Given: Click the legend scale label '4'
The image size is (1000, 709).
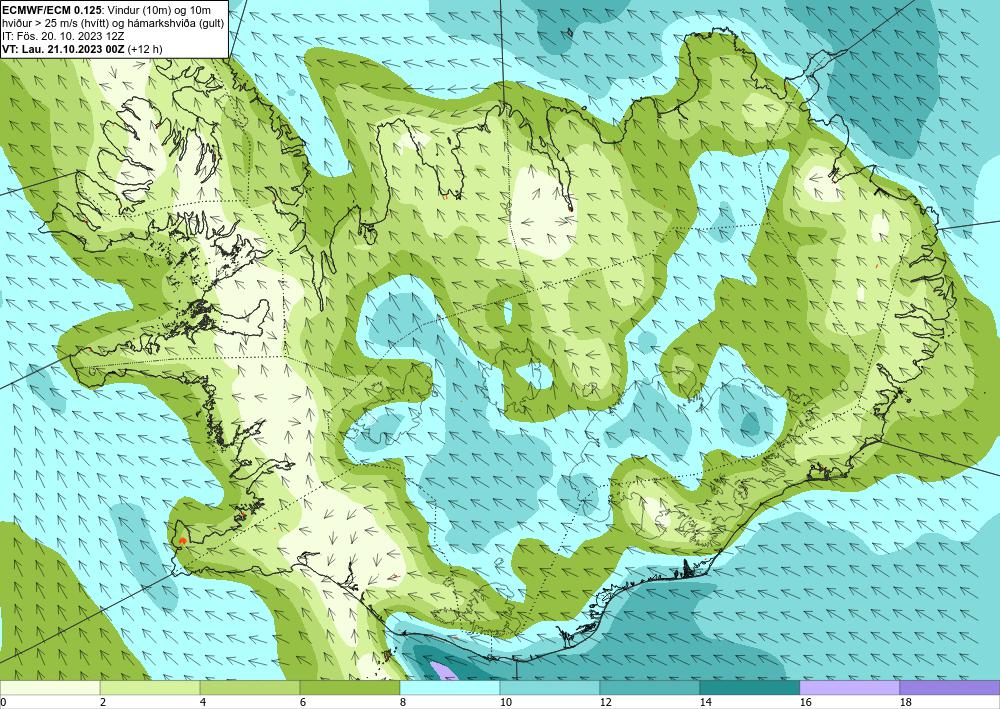Looking at the screenshot, I should click(203, 702).
